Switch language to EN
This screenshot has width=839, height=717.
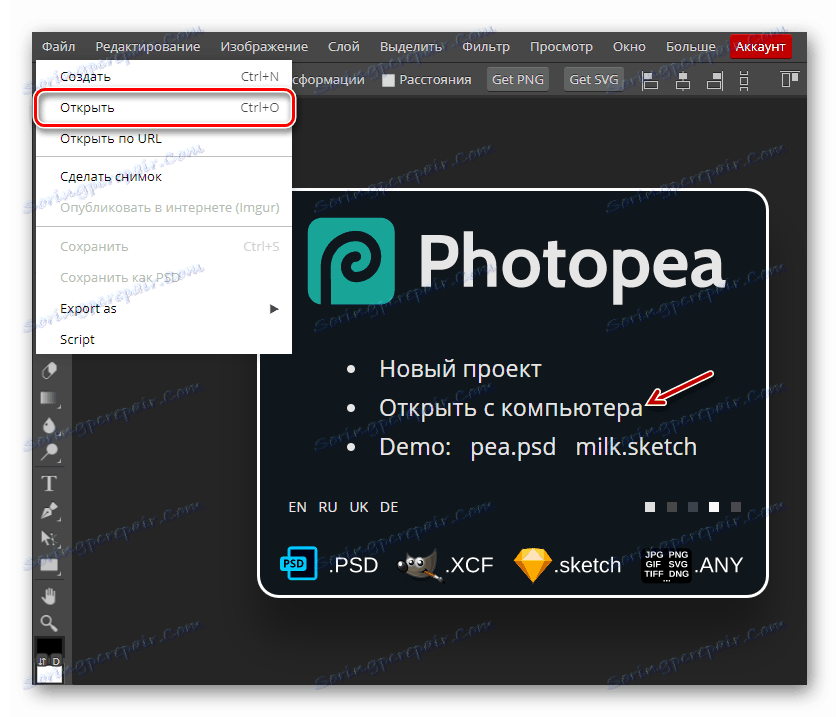[x=298, y=507]
